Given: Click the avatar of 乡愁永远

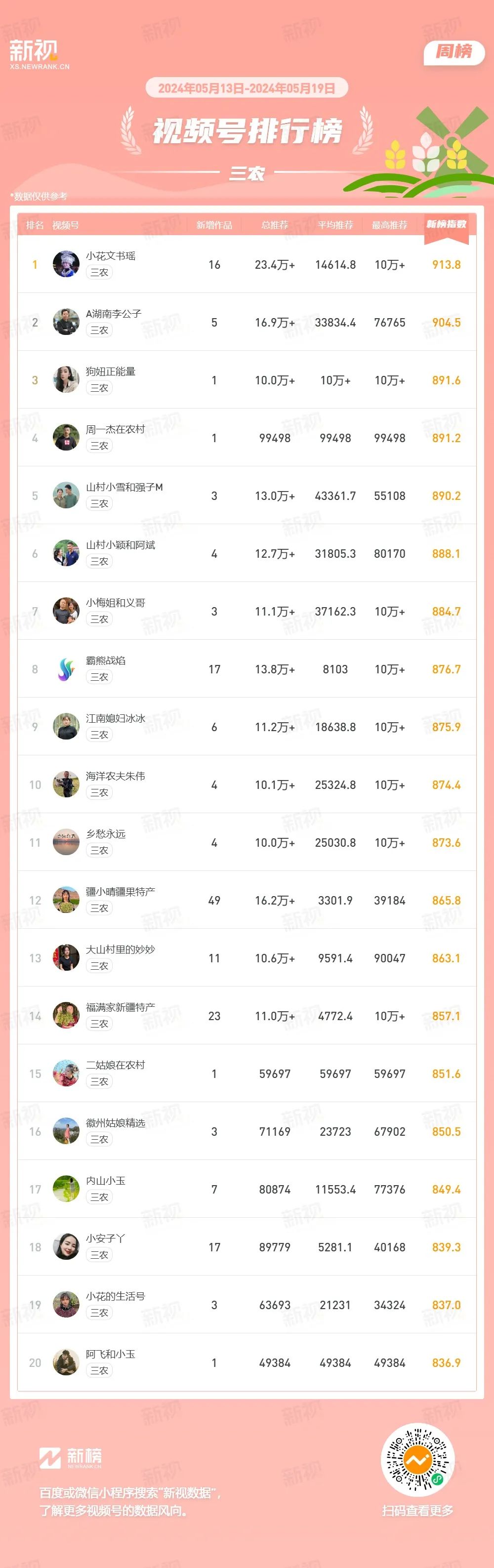Looking at the screenshot, I should tap(66, 842).
